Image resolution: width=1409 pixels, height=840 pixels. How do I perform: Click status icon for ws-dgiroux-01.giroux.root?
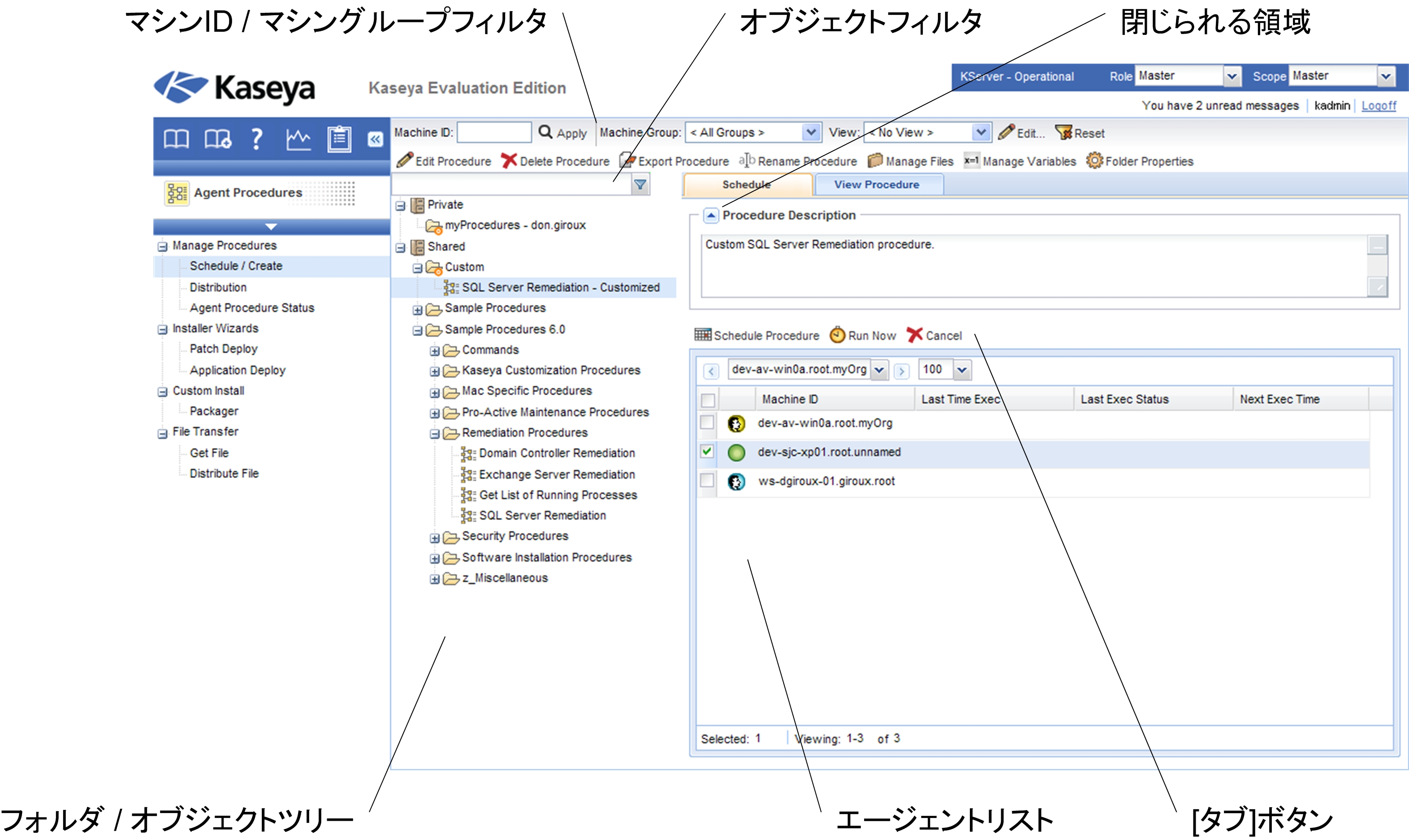736,482
